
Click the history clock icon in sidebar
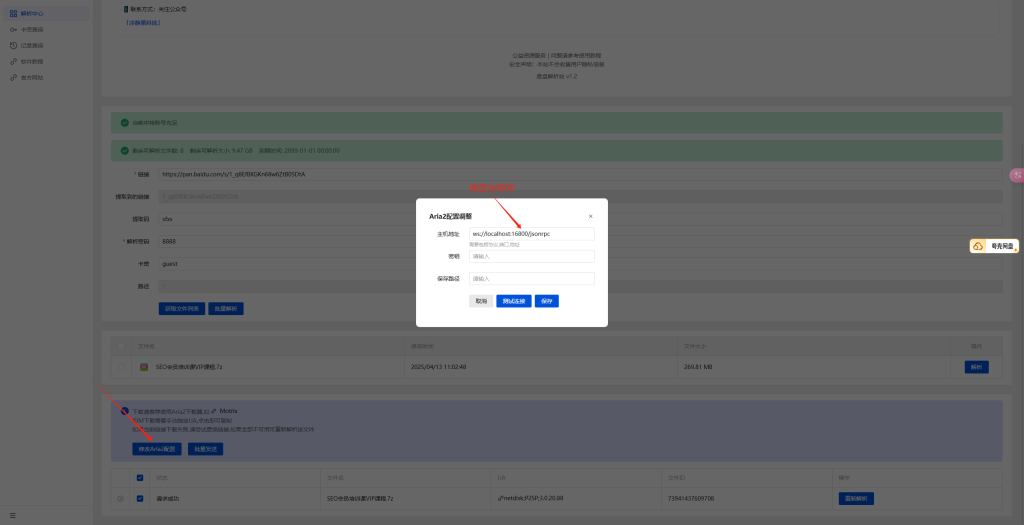pyautogui.click(x=12, y=45)
